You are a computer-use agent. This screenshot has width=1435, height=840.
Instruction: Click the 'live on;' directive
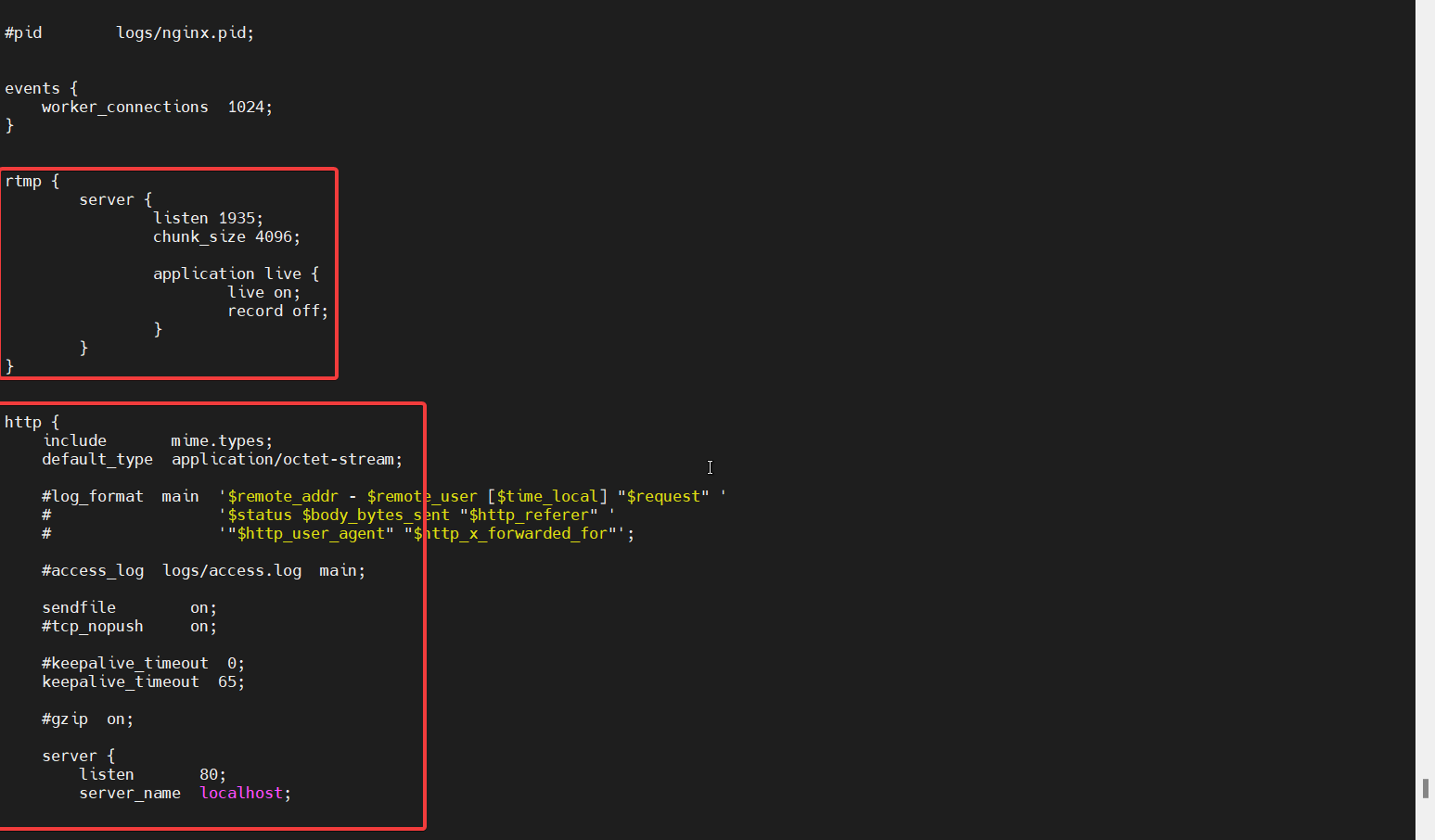pyautogui.click(x=263, y=292)
